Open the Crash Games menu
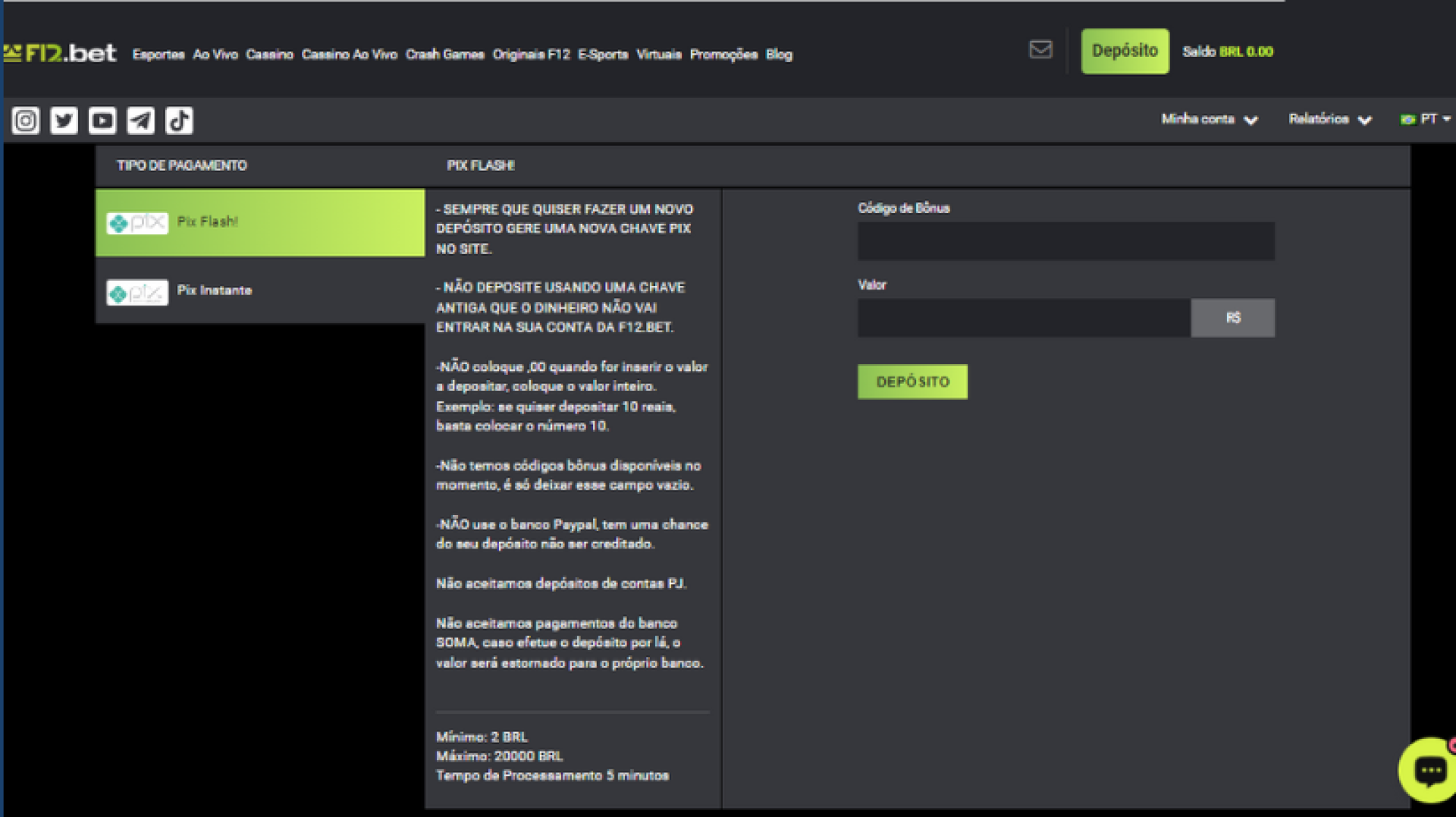Viewport: 1456px width, 817px height. 444,55
